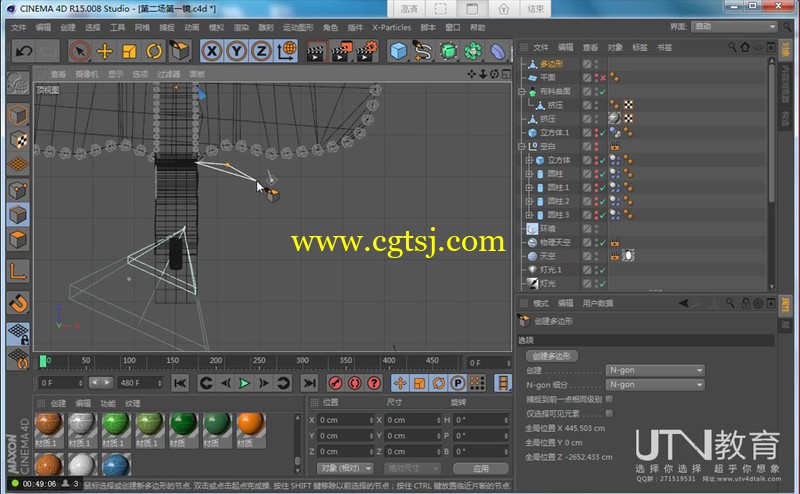Image resolution: width=800 pixels, height=494 pixels.
Task: Click Render View clapperboard icon
Action: [316, 51]
